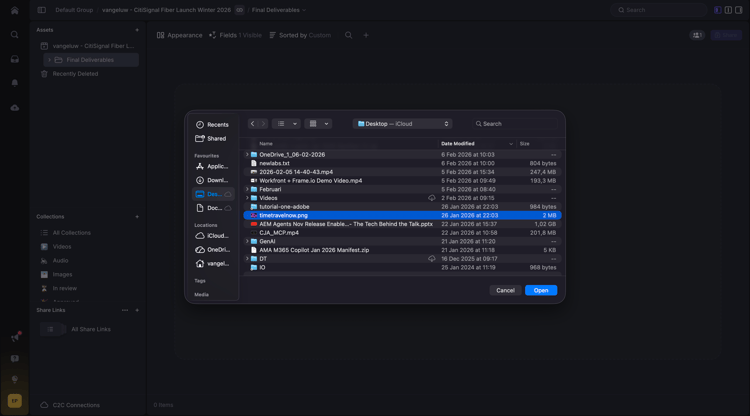The width and height of the screenshot is (750, 416).
Task: Download the Videos folder from iCloud
Action: (431, 198)
